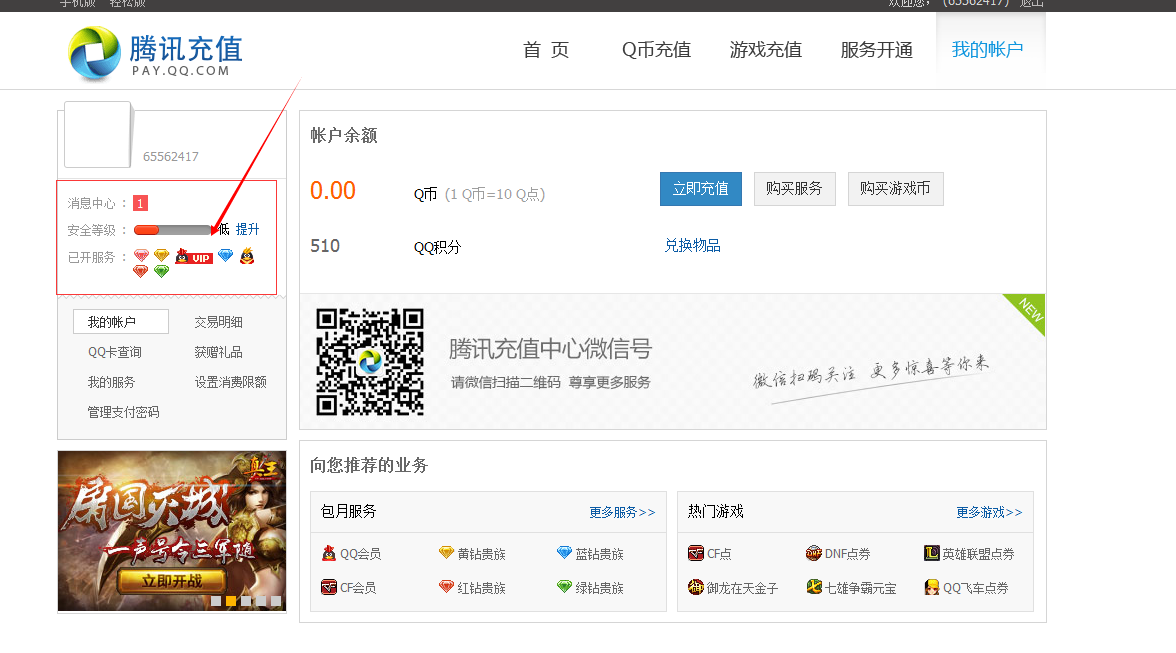1176x653 pixels.
Task: Open the 更多游戏>> link
Action: [x=989, y=512]
